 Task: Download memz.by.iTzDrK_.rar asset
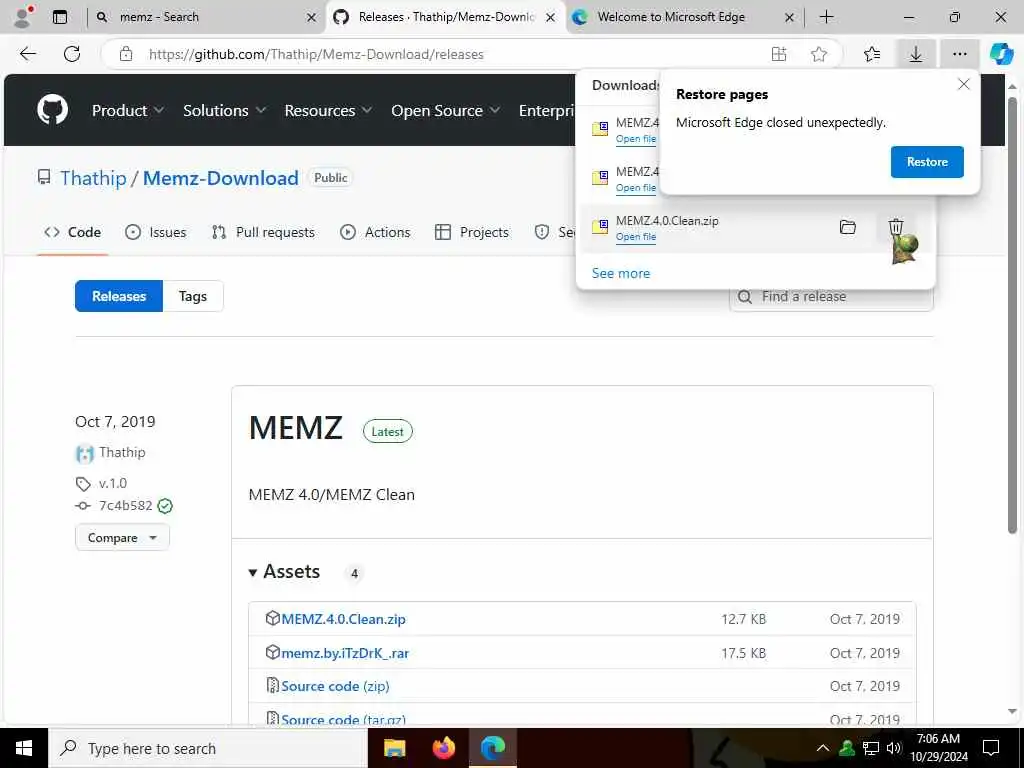pos(345,653)
